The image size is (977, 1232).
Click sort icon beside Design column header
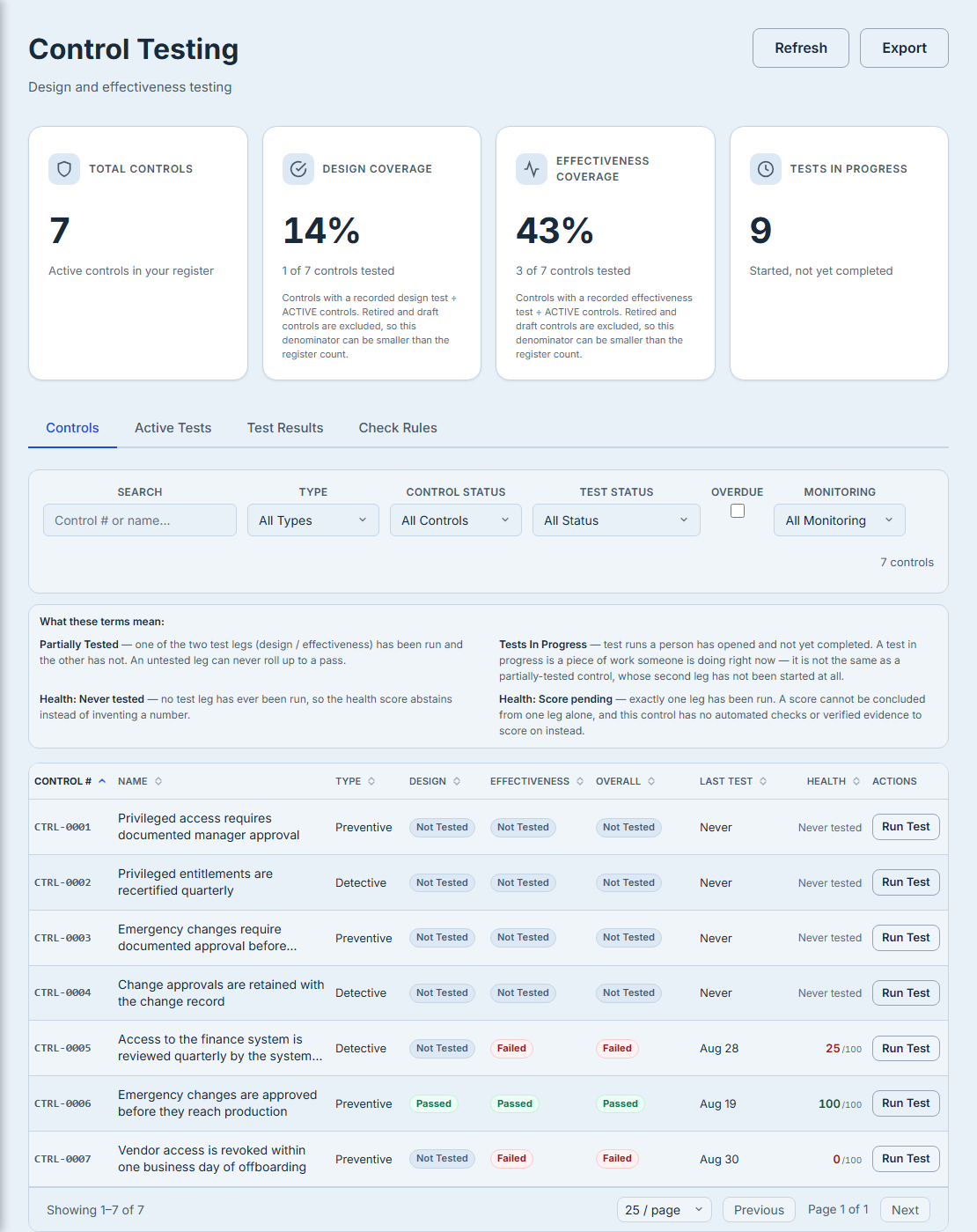(x=457, y=781)
